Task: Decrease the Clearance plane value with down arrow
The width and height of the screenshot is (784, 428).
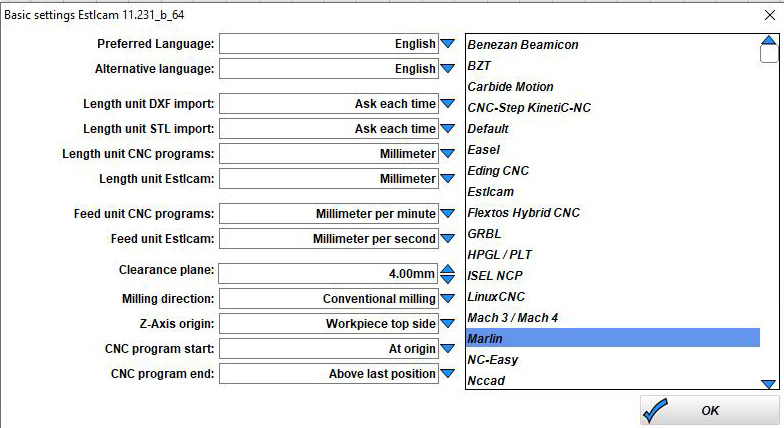Action: tap(448, 279)
